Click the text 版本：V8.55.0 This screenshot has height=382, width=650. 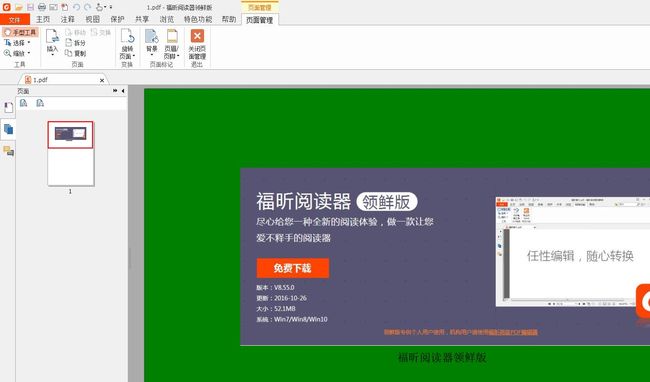coord(275,287)
